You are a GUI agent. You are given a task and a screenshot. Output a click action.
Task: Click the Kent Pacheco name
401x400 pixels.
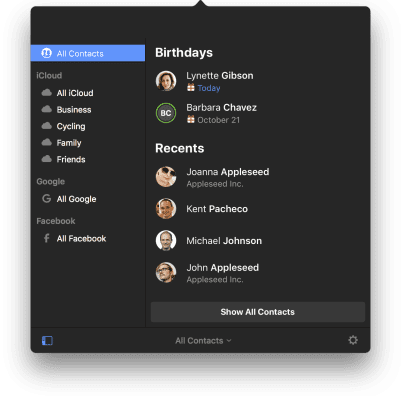[x=217, y=209]
